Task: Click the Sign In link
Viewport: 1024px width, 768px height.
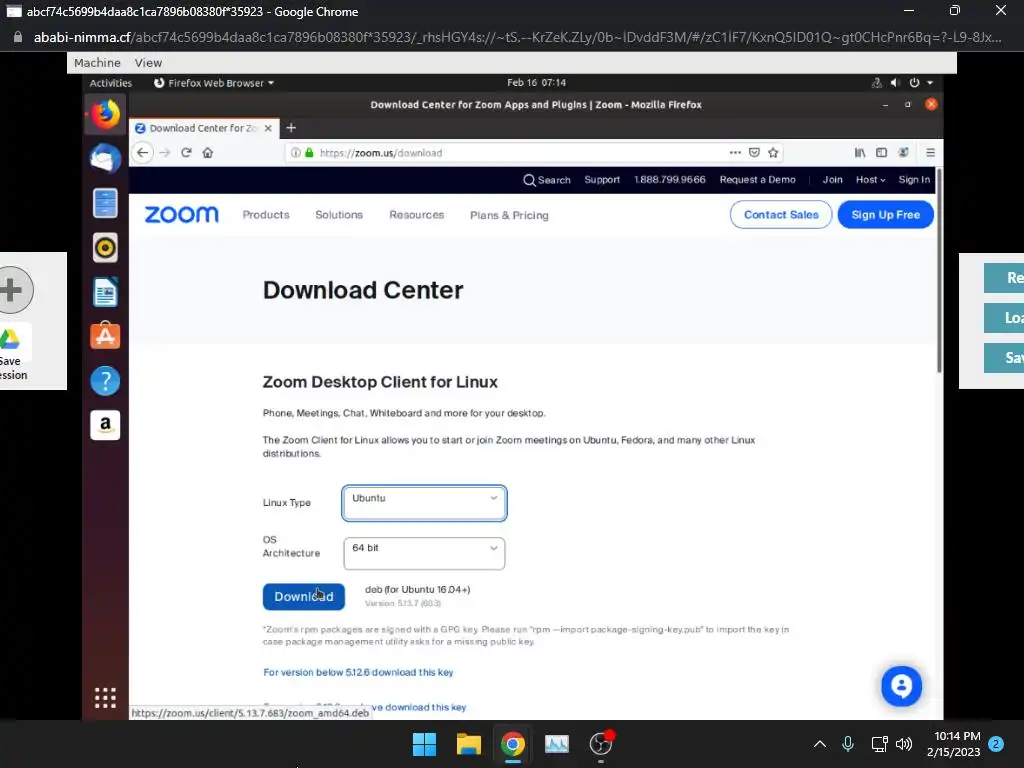Action: [x=914, y=180]
